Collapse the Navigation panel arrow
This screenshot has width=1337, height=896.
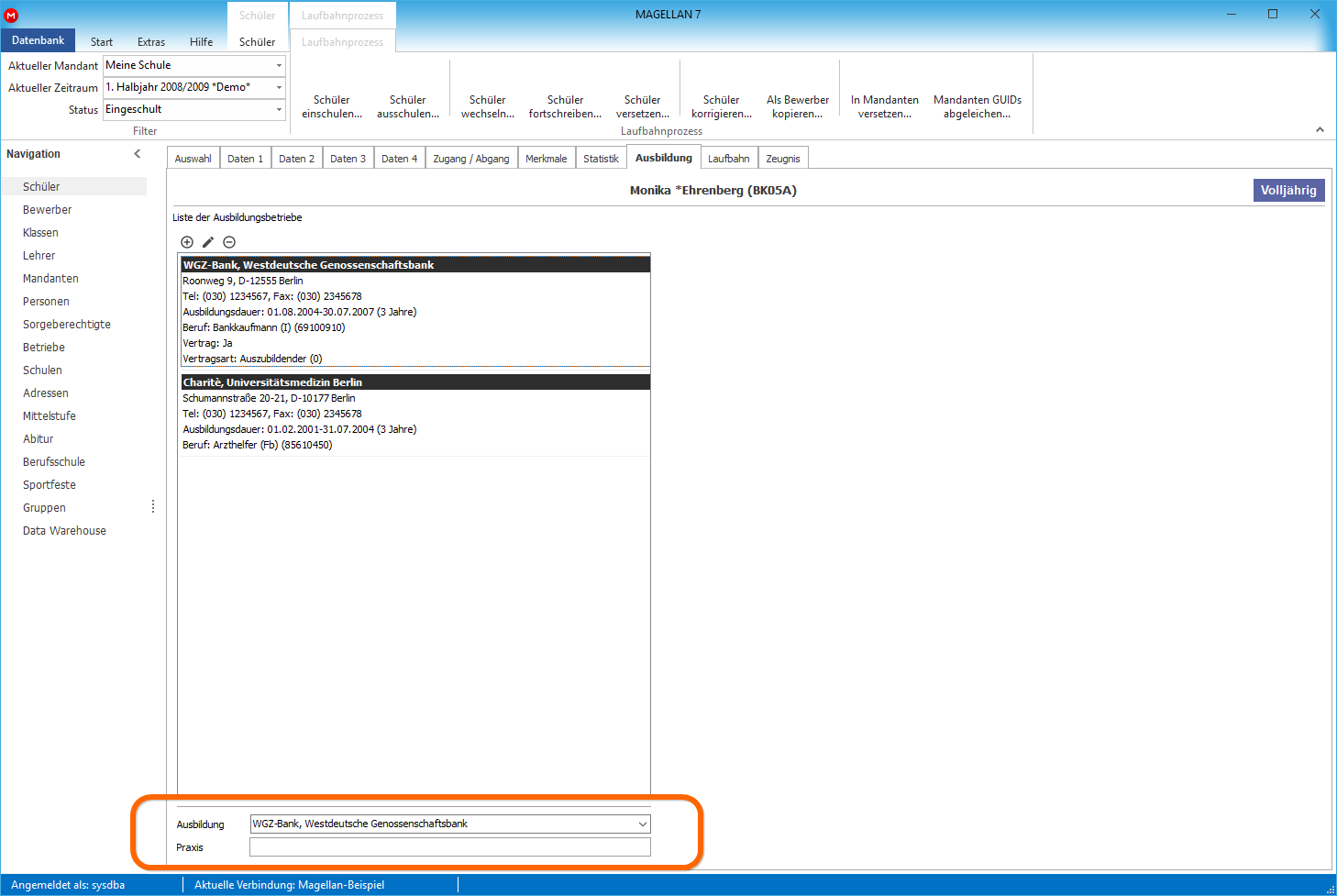[138, 154]
